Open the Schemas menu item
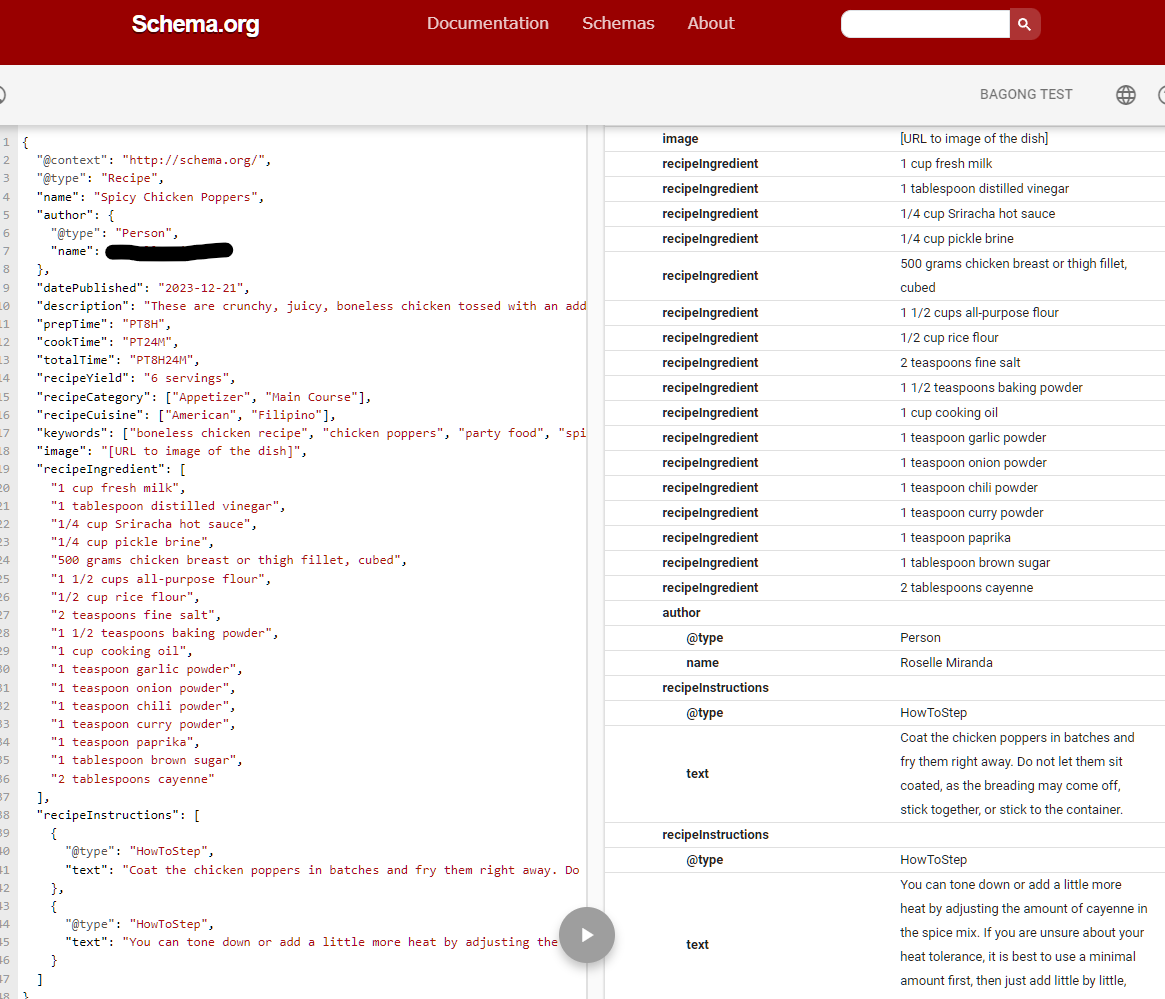 coord(618,23)
